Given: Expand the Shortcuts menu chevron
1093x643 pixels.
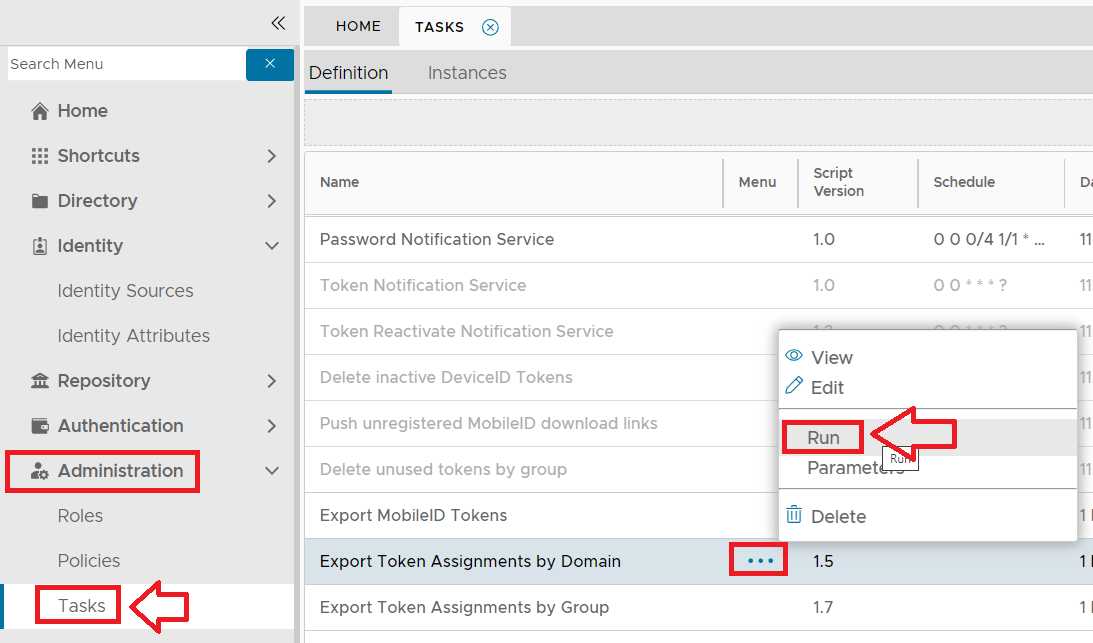Looking at the screenshot, I should pos(272,156).
